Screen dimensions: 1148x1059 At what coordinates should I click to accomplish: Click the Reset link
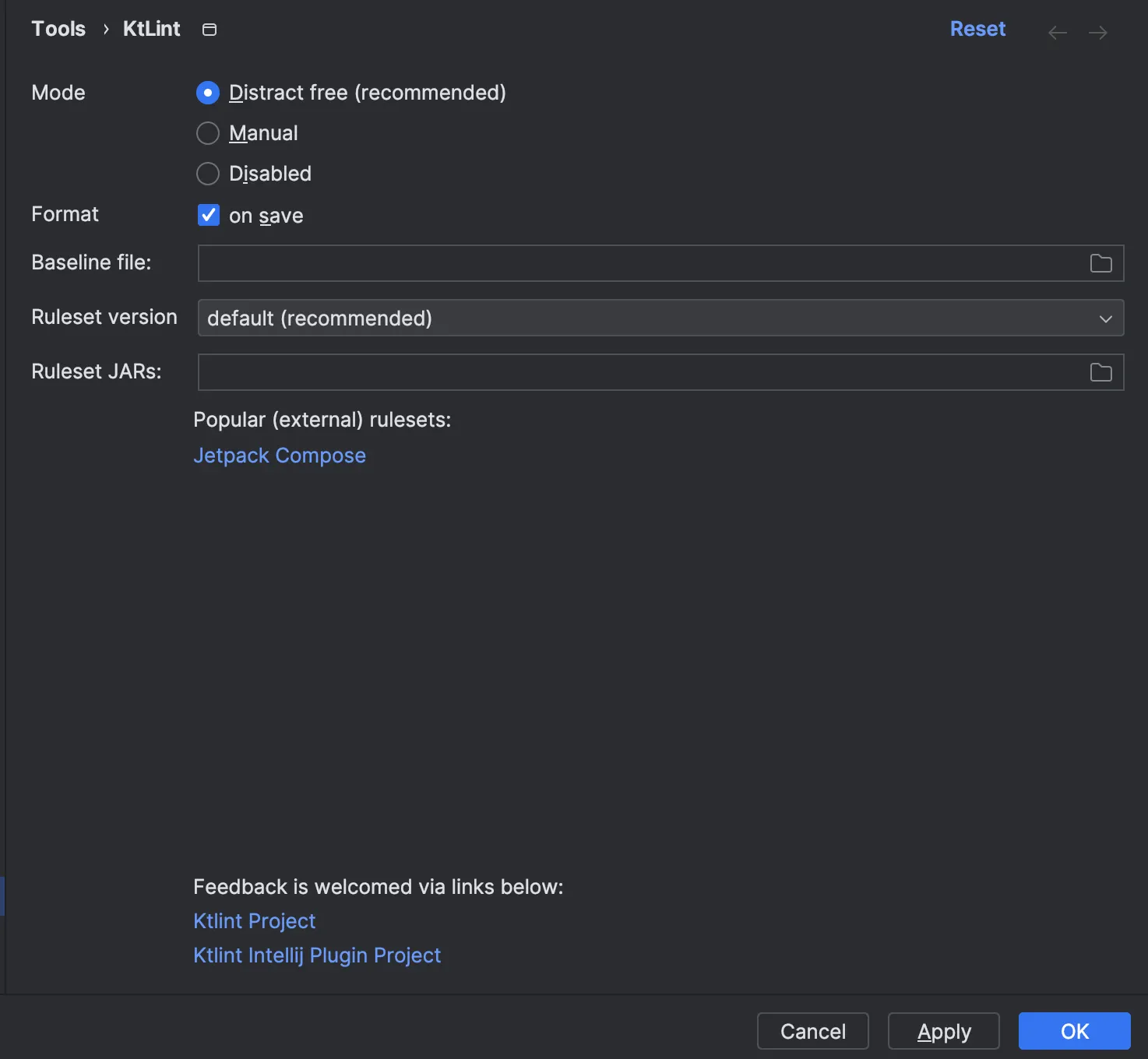(x=977, y=29)
